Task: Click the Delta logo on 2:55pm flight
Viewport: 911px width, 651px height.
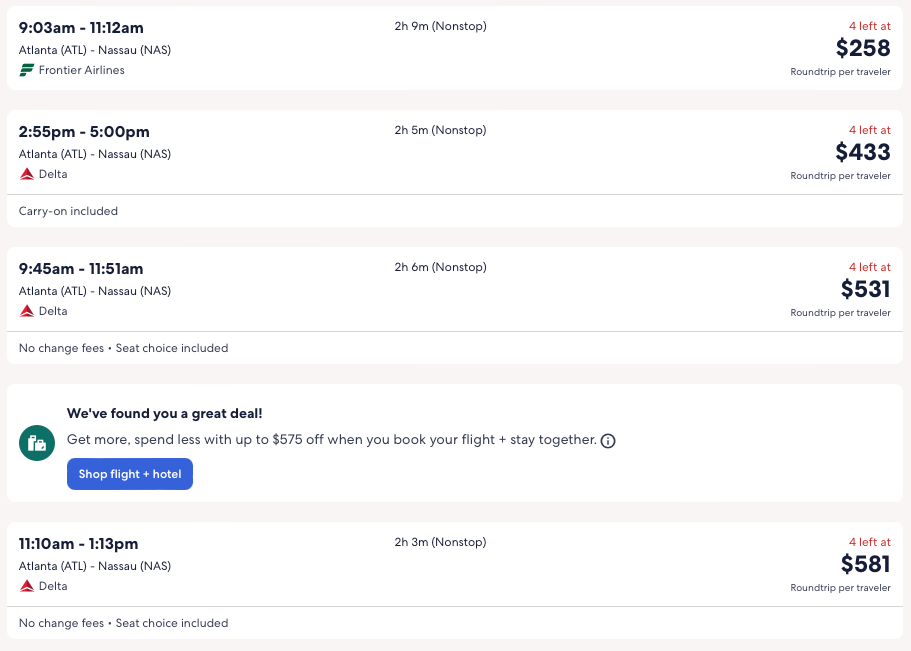Action: point(27,174)
